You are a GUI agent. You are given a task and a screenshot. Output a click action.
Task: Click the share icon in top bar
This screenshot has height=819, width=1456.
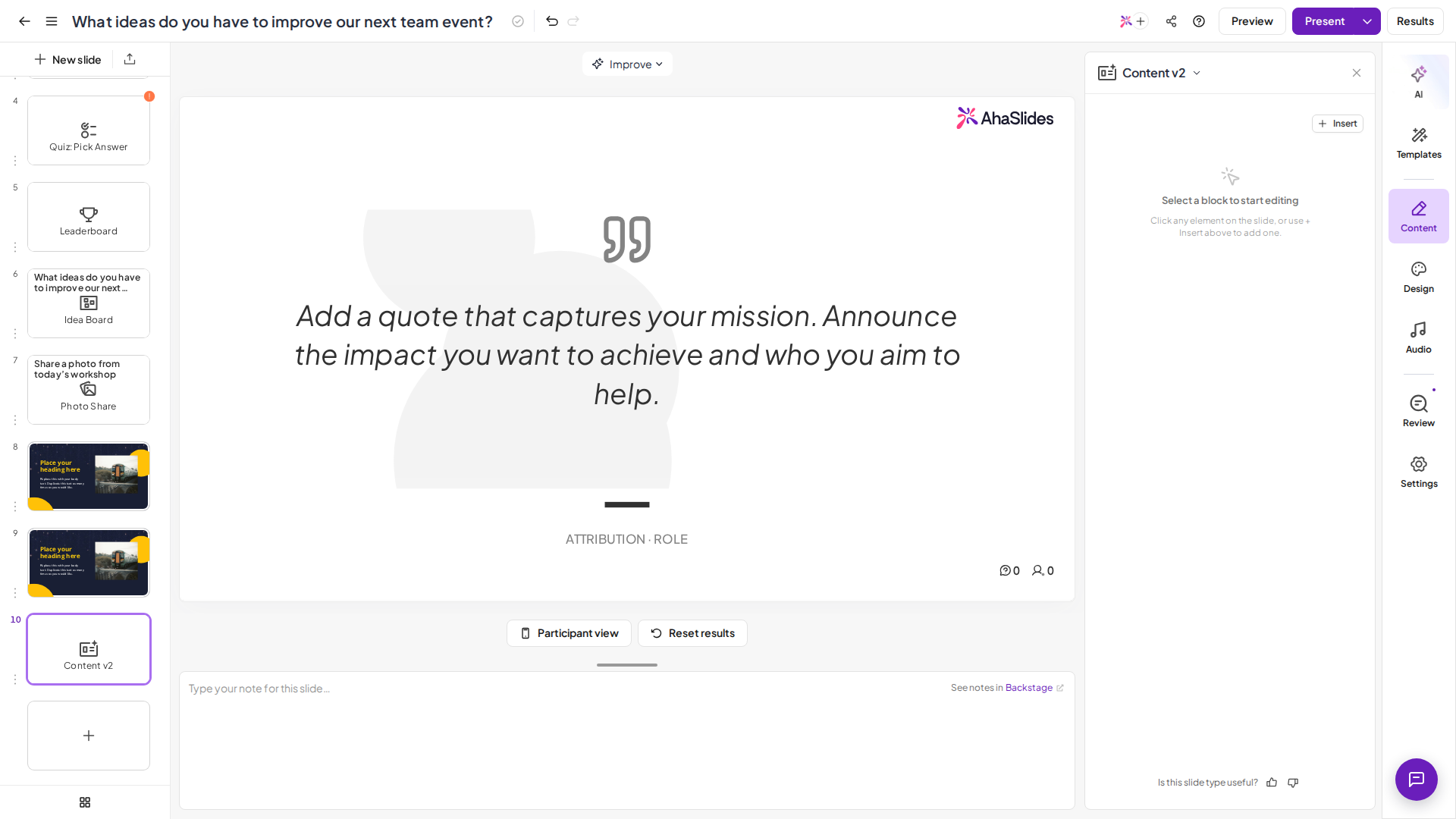click(1171, 21)
